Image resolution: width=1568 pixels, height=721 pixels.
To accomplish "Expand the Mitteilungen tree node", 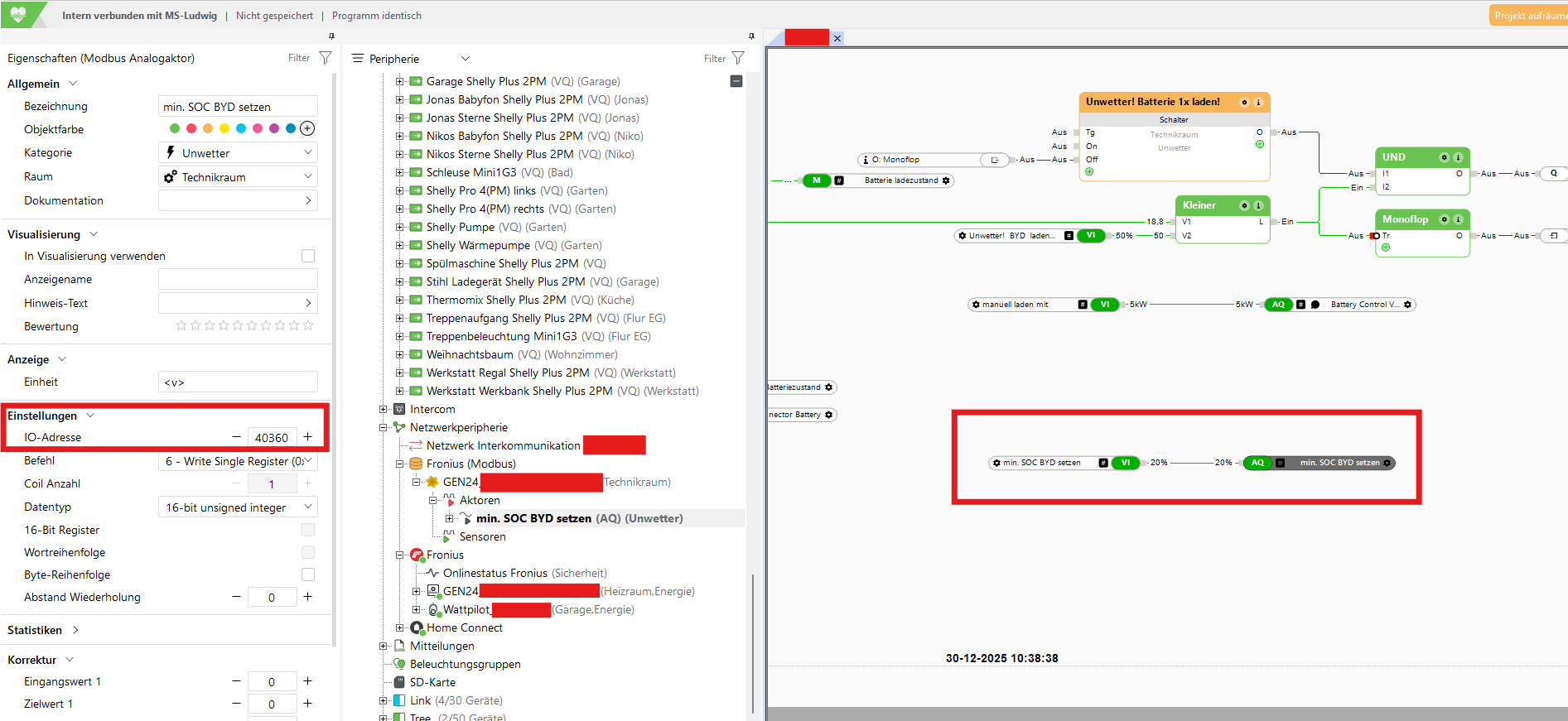I will 383,646.
